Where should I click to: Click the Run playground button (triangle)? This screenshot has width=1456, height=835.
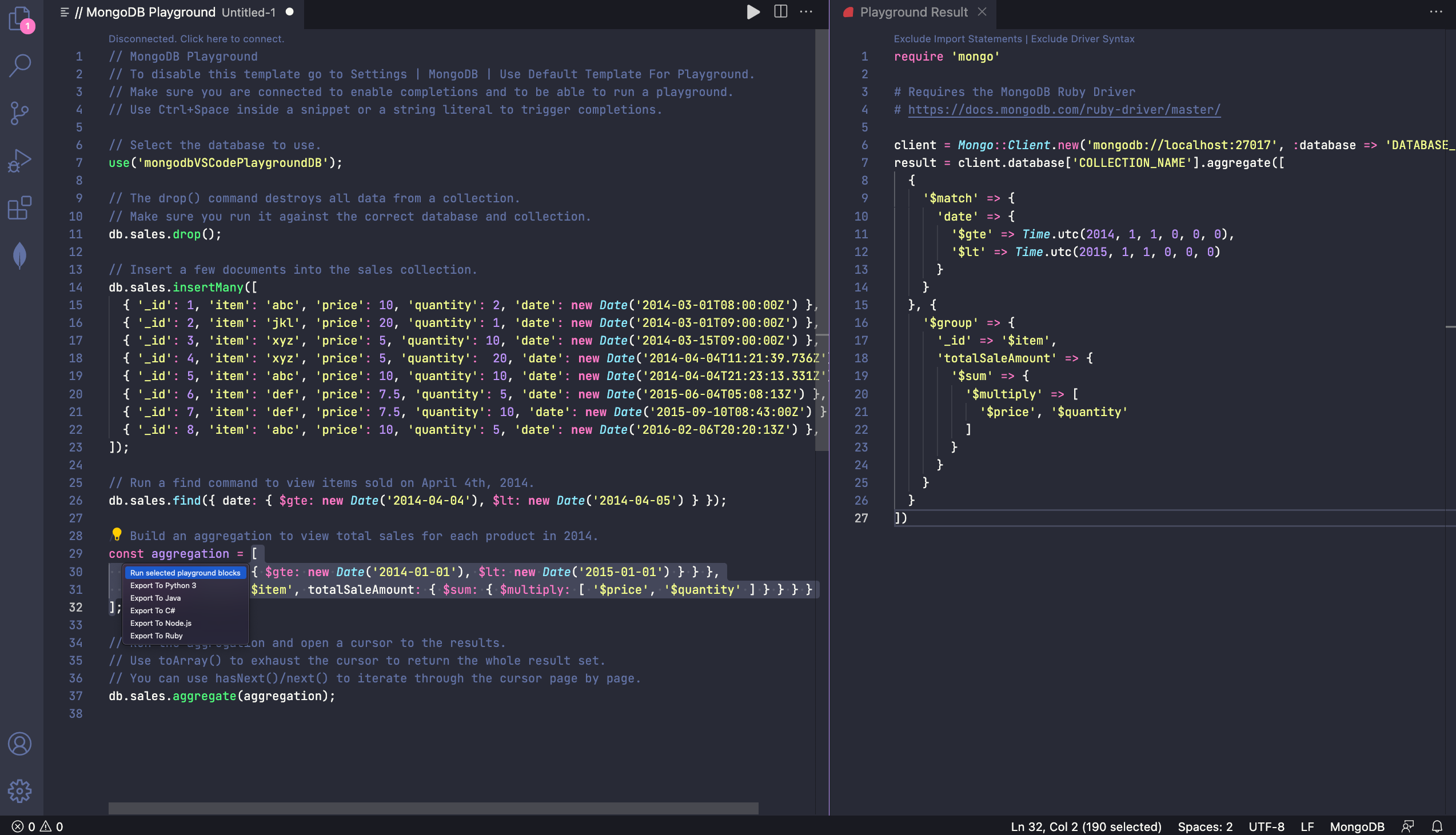753,12
